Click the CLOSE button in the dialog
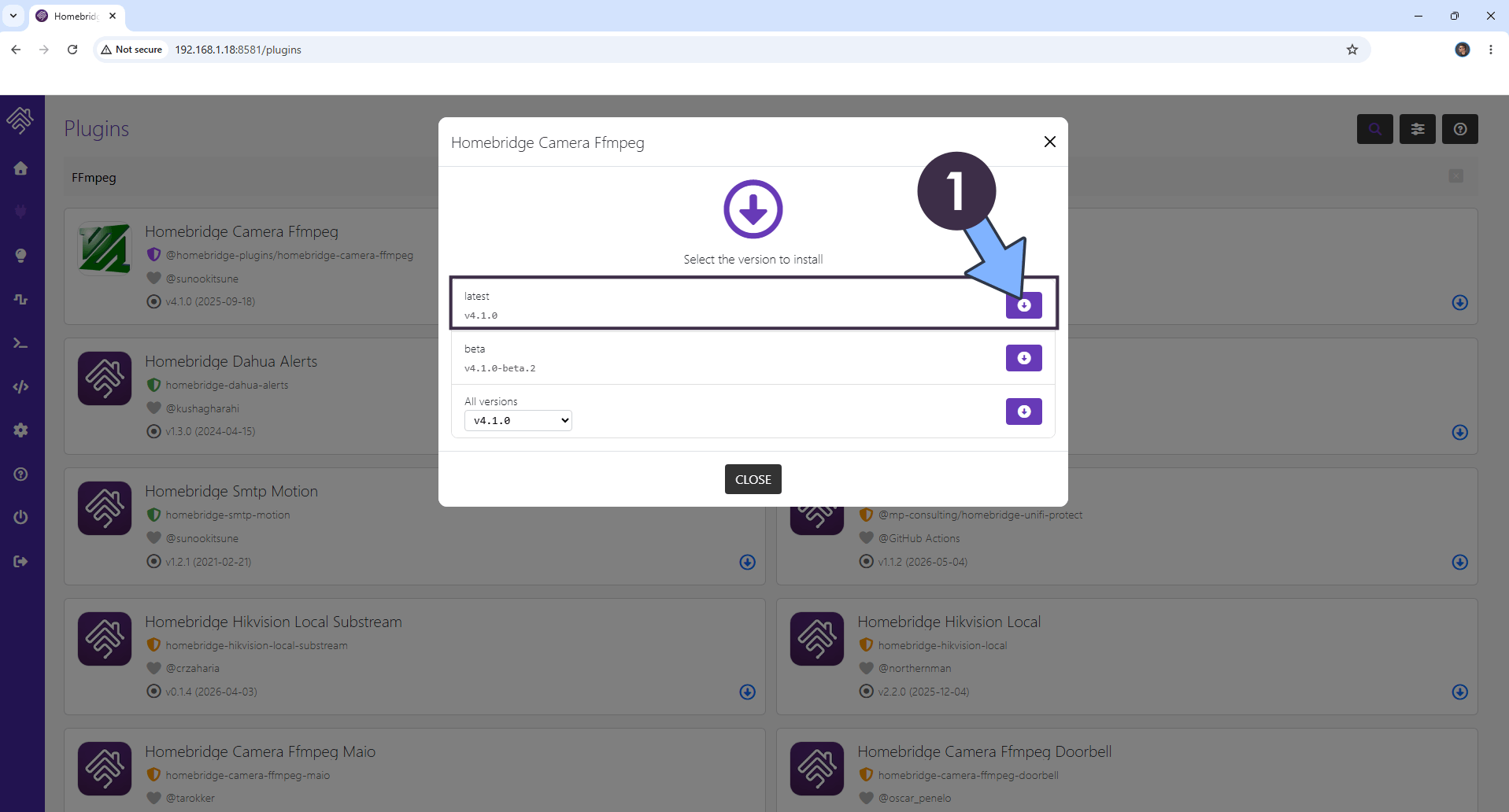 pos(753,479)
